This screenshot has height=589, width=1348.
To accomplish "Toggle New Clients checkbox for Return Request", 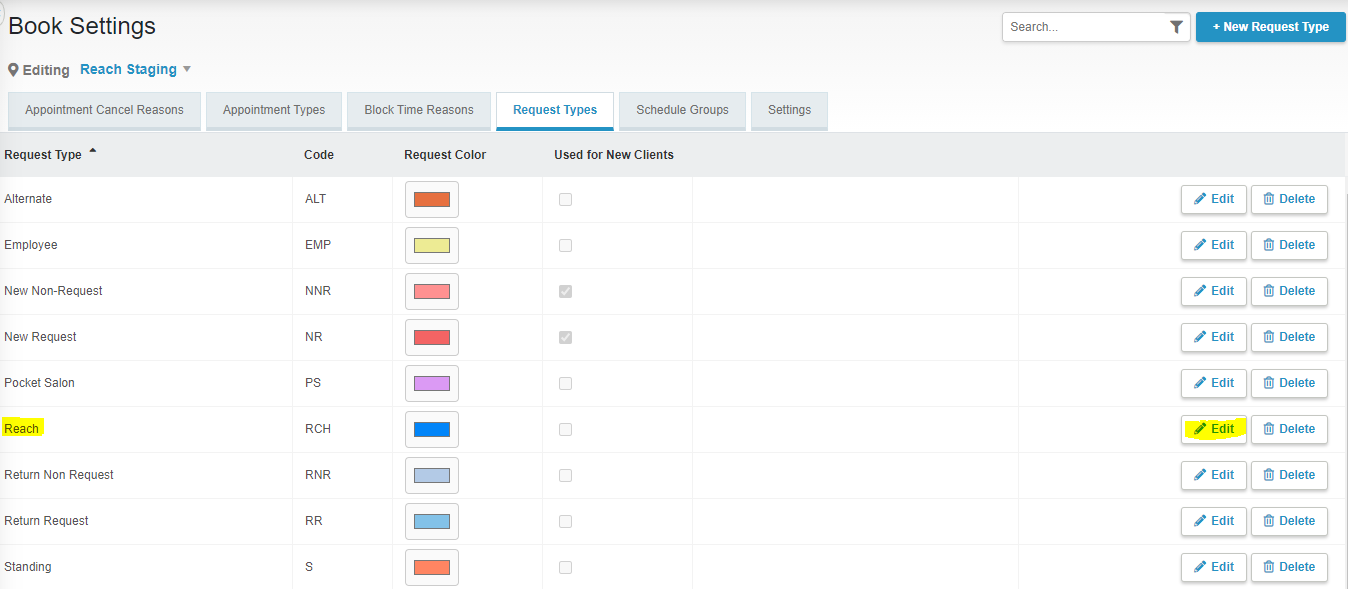I will point(566,521).
